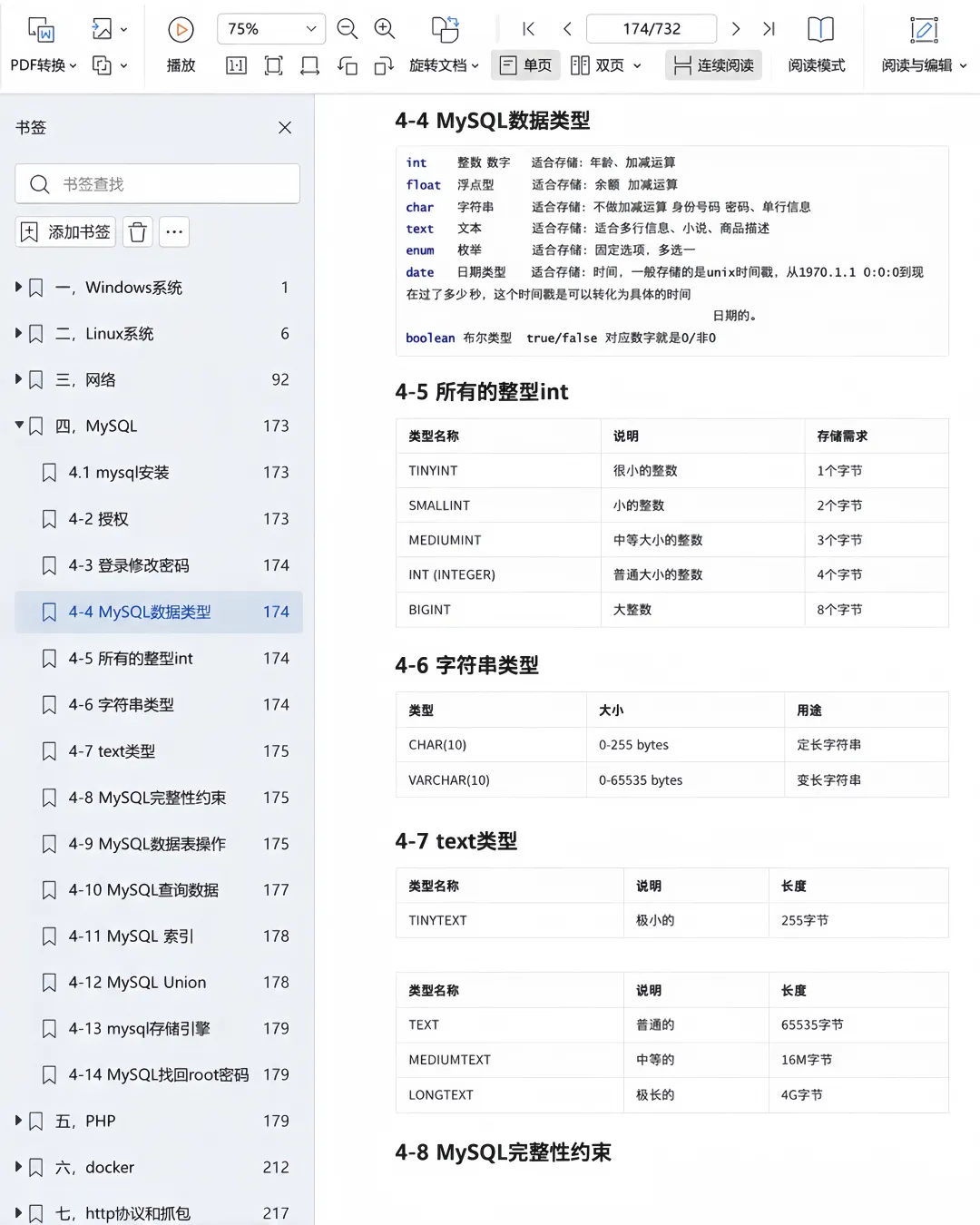Toggle 双页 two-page view
The image size is (980, 1225).
(x=597, y=65)
